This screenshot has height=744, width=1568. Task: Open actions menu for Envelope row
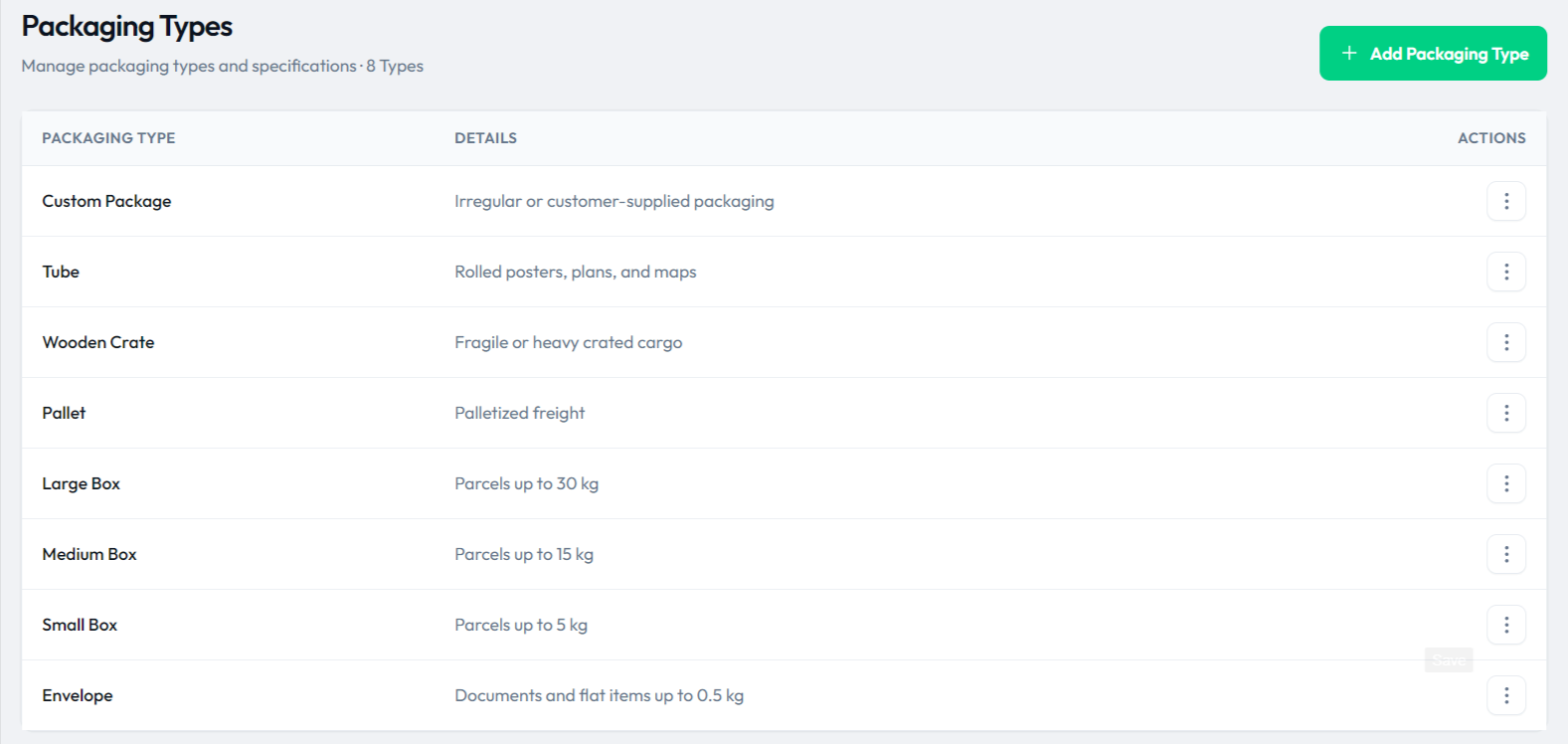click(x=1505, y=695)
